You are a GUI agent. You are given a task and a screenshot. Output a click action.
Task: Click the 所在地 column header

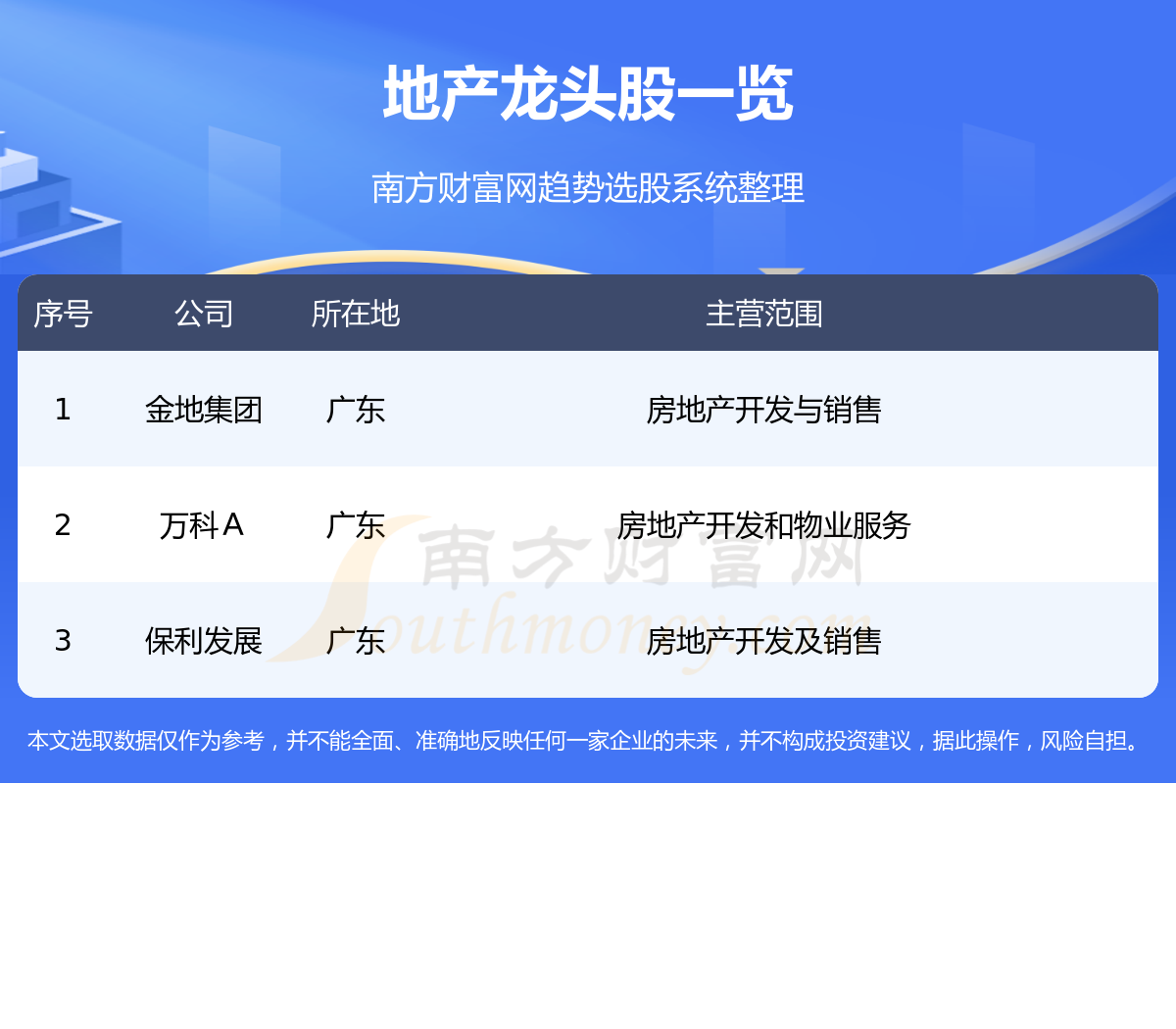click(x=356, y=314)
